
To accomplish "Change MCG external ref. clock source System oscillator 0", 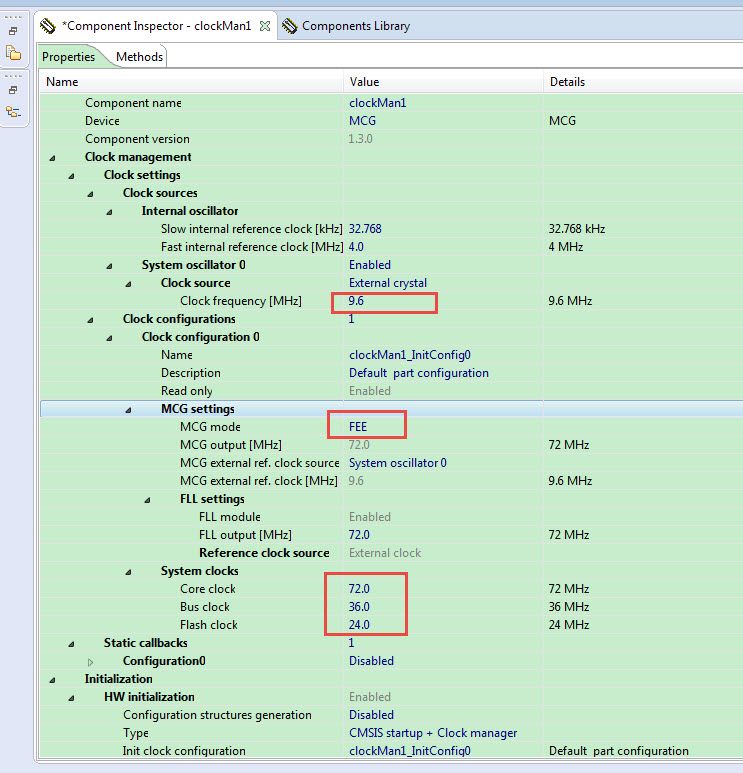I will pos(398,462).
